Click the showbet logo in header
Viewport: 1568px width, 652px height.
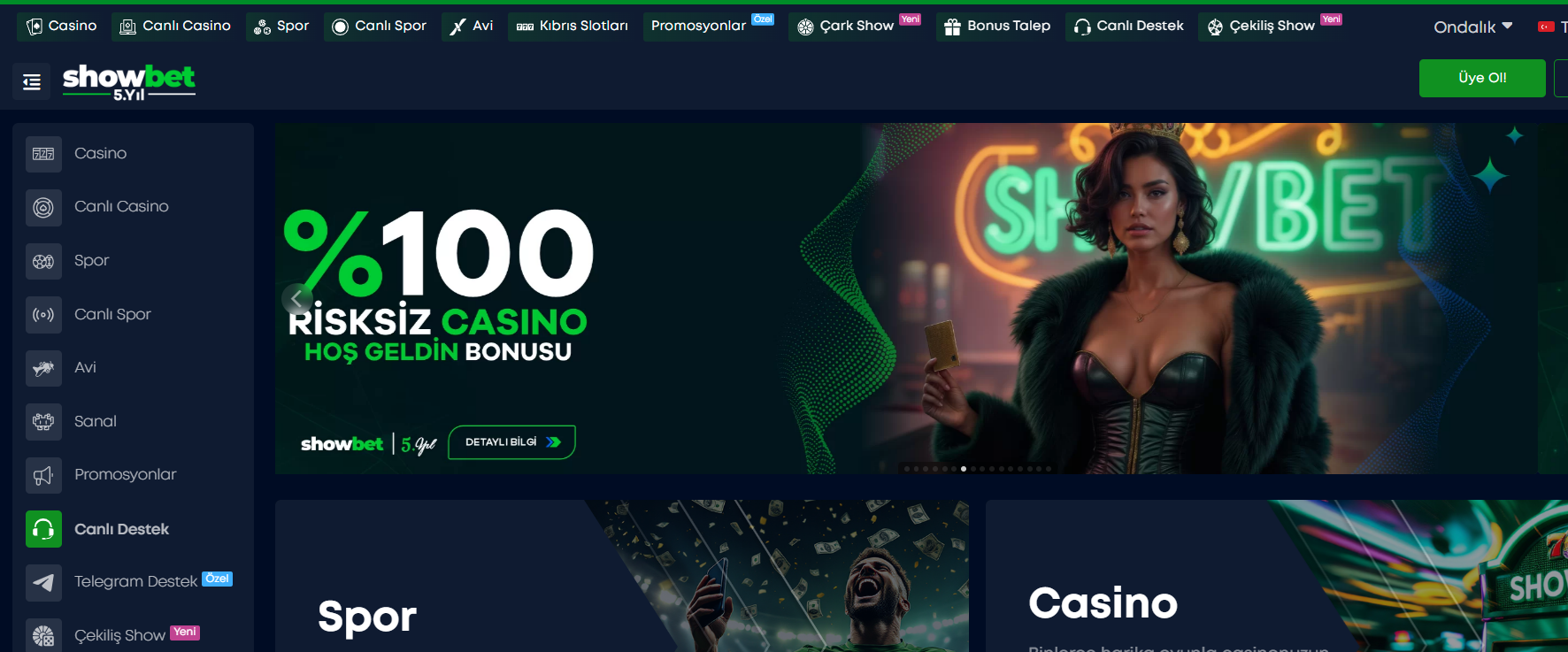[x=129, y=82]
